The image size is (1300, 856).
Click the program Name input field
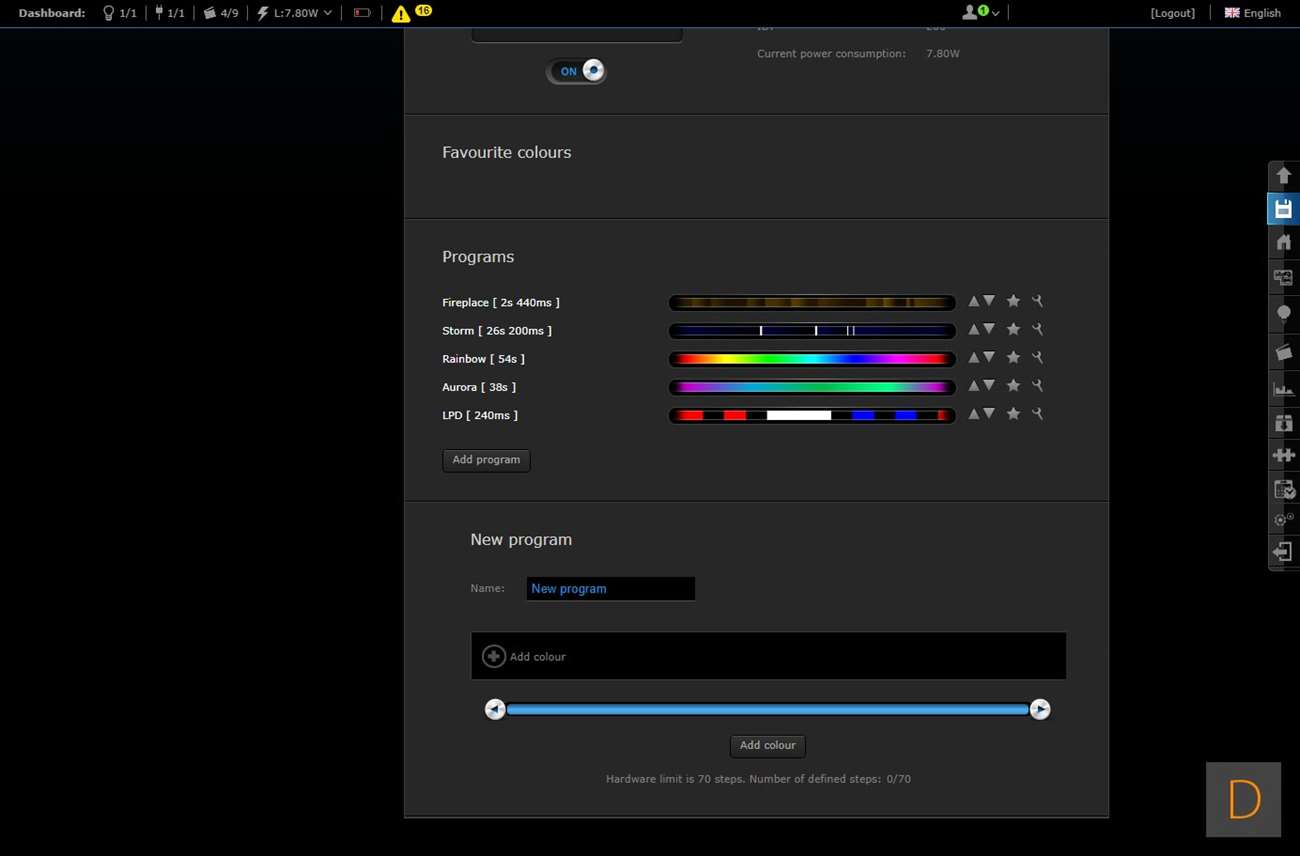(x=610, y=589)
